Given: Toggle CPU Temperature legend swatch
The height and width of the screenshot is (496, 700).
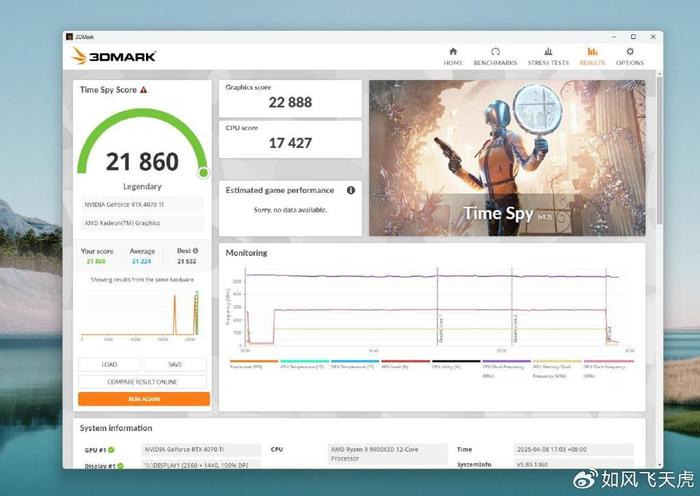Looking at the screenshot, I should 304,361.
